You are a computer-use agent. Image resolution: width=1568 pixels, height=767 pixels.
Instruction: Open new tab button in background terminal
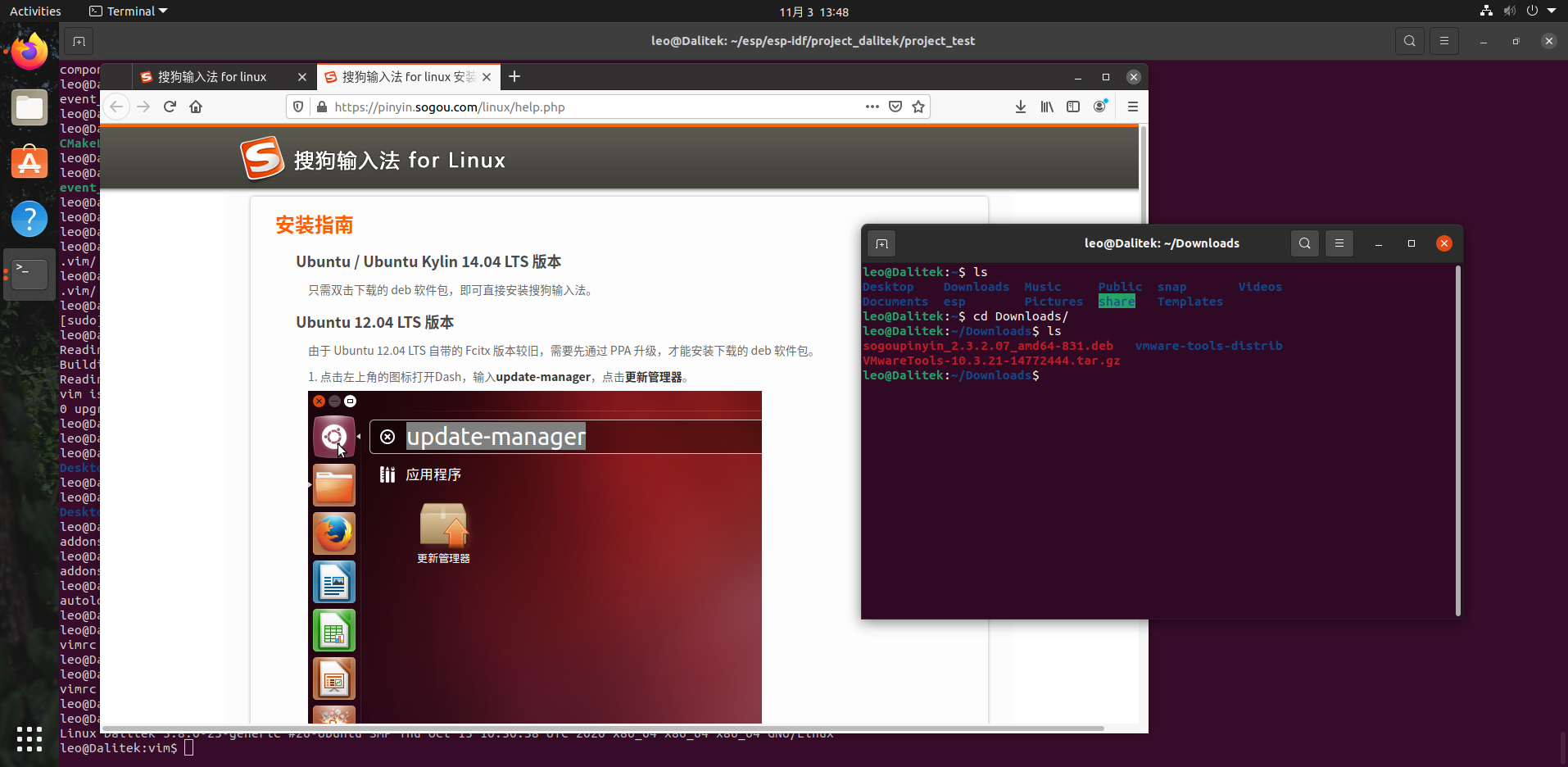[79, 41]
